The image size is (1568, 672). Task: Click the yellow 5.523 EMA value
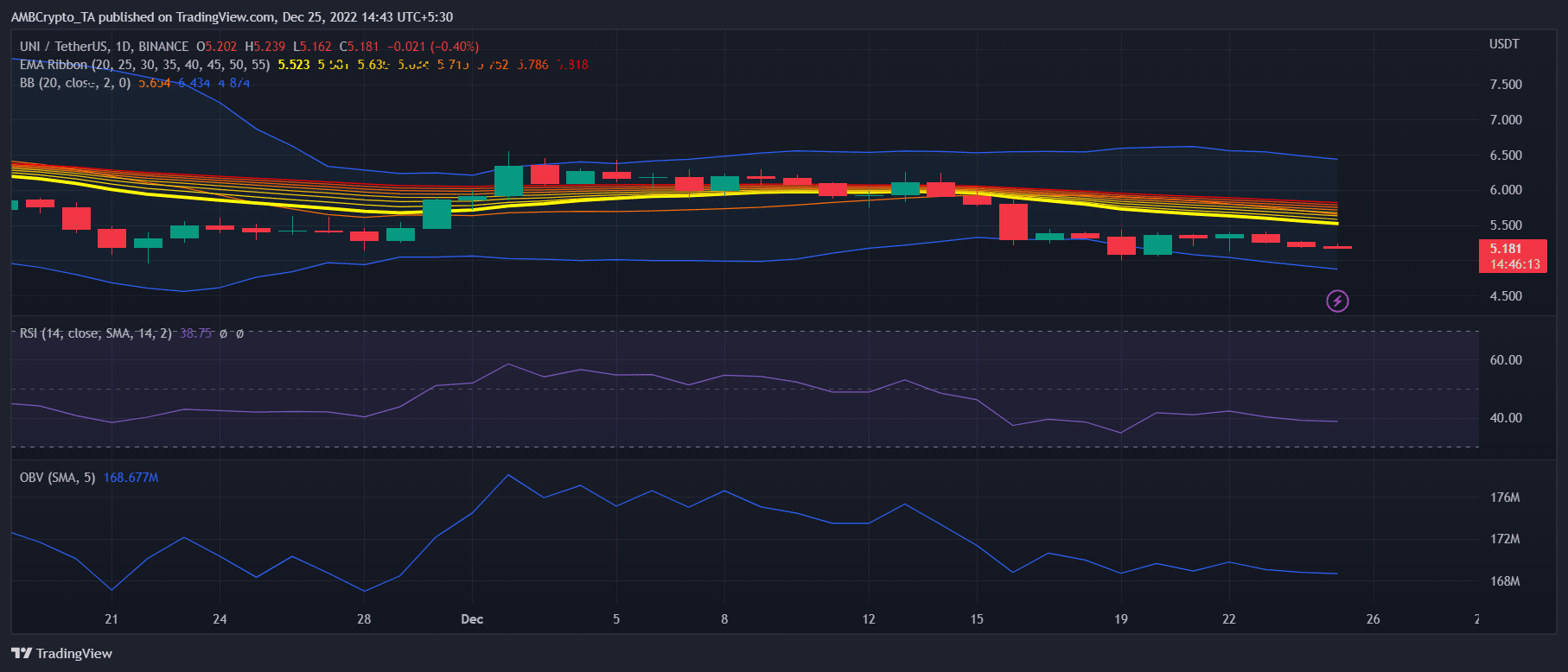coord(294,65)
